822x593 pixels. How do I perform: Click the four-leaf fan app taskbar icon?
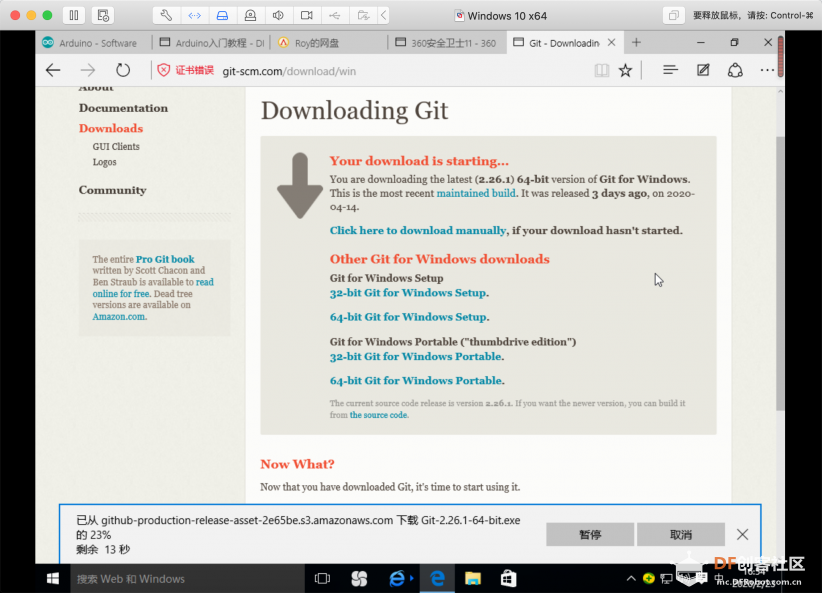(360, 578)
